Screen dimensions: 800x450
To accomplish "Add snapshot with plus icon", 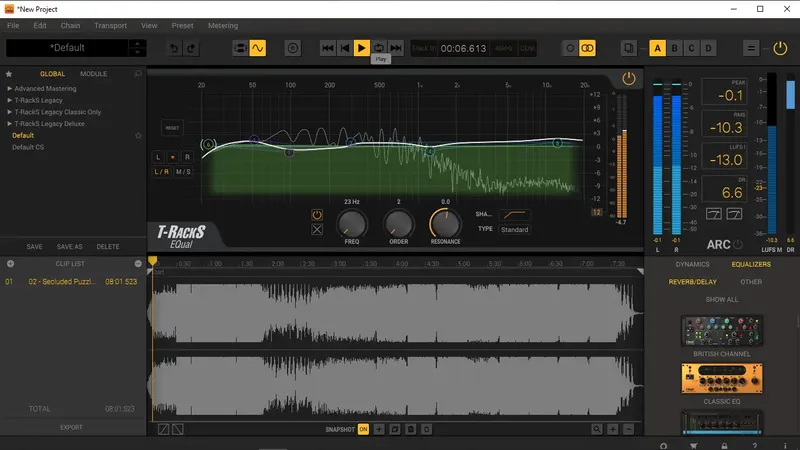I will [379, 429].
